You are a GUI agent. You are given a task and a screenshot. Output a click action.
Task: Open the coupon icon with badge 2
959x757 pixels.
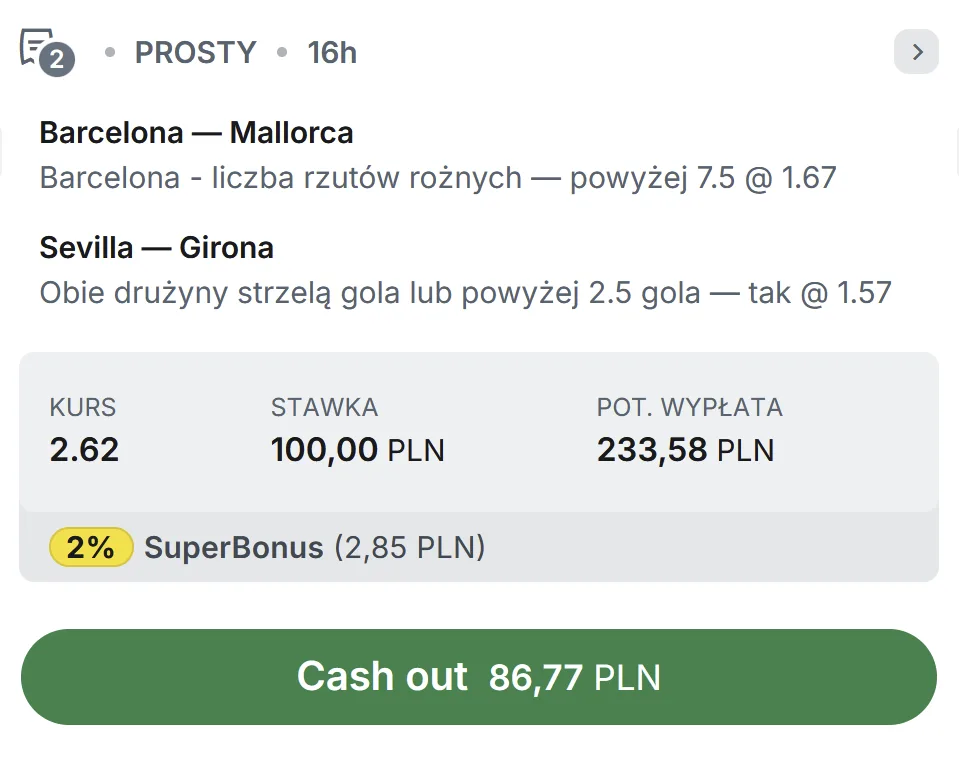pos(44,51)
